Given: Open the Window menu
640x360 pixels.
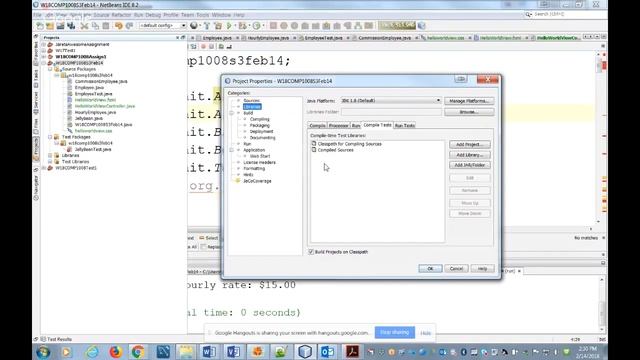Looking at the screenshot, I should pos(221,15).
